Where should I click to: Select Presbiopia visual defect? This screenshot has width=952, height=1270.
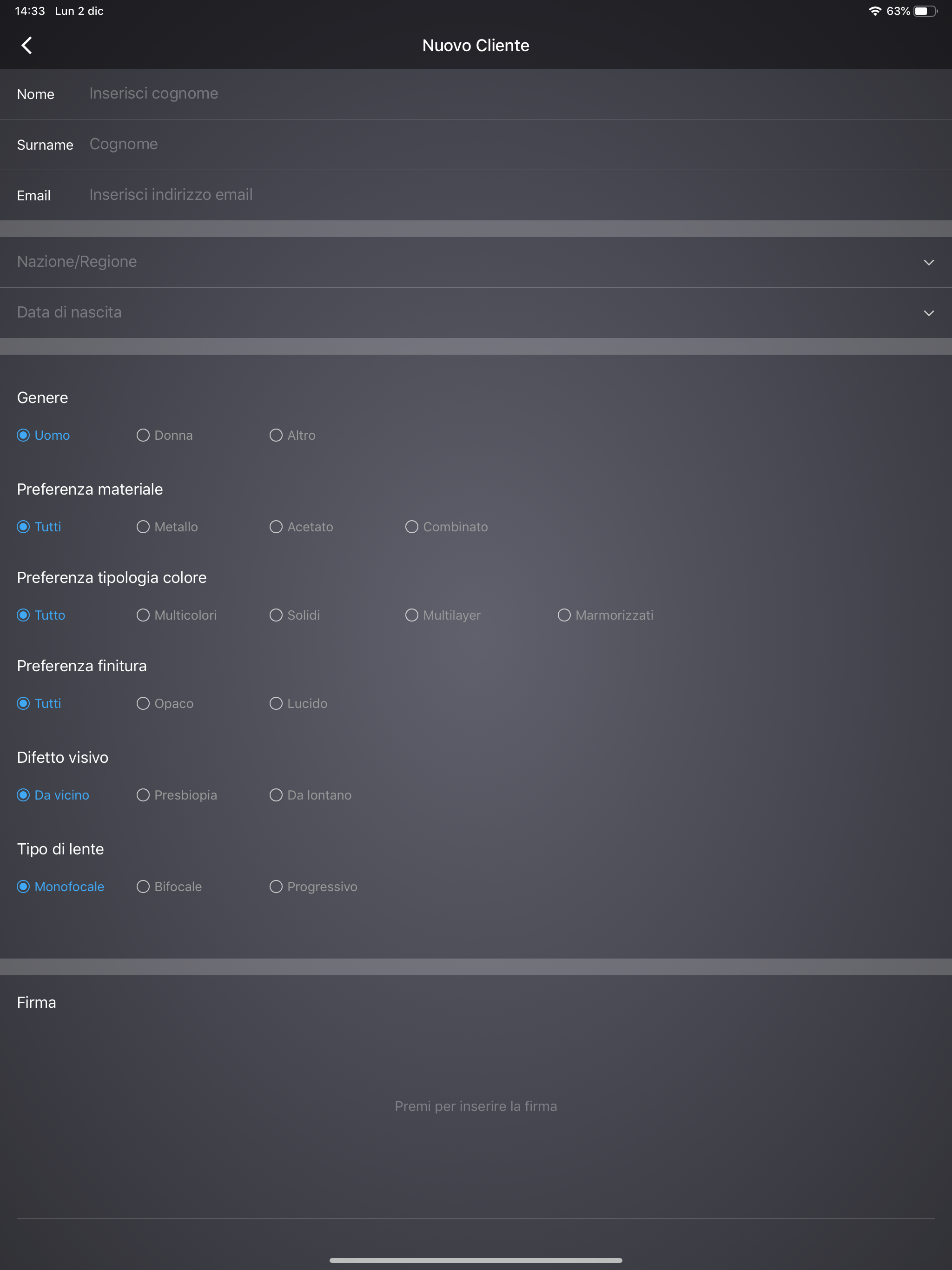(x=143, y=794)
